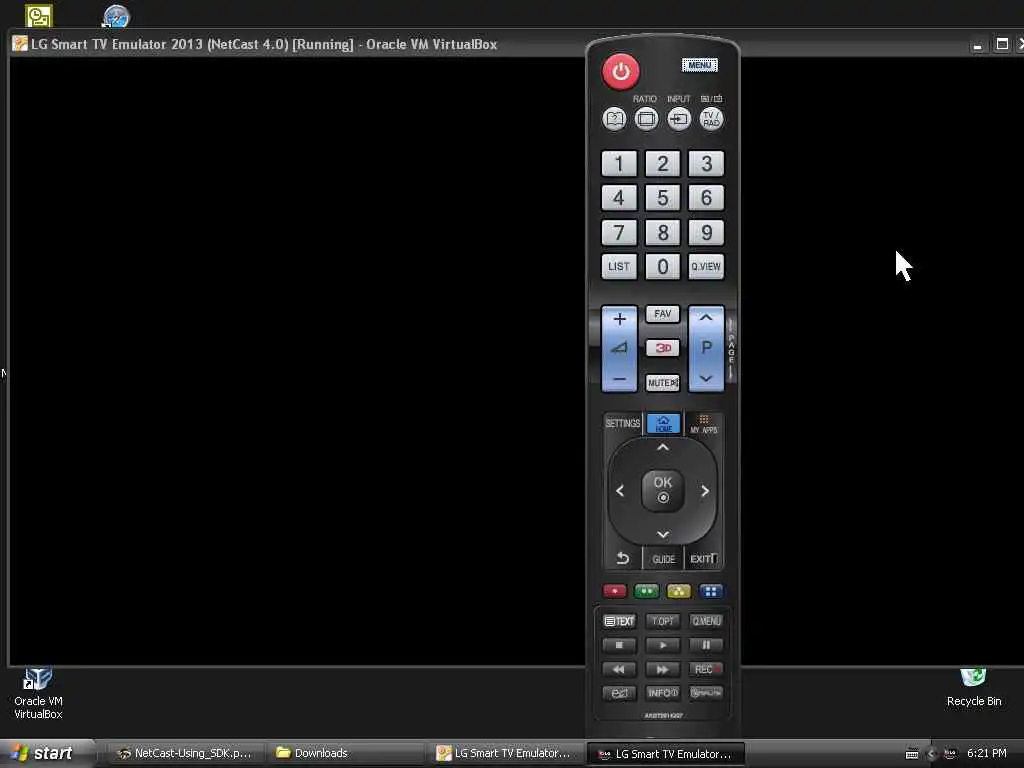This screenshot has height=768, width=1024.
Task: Expand hidden tray icons arrow
Action: tap(931, 754)
